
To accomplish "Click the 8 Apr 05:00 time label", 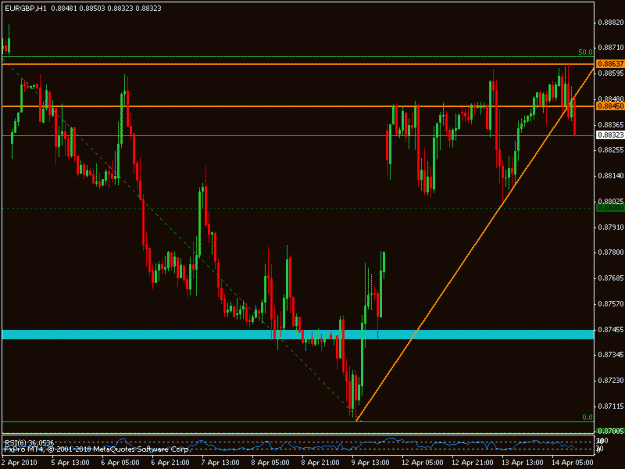I will click(270, 463).
